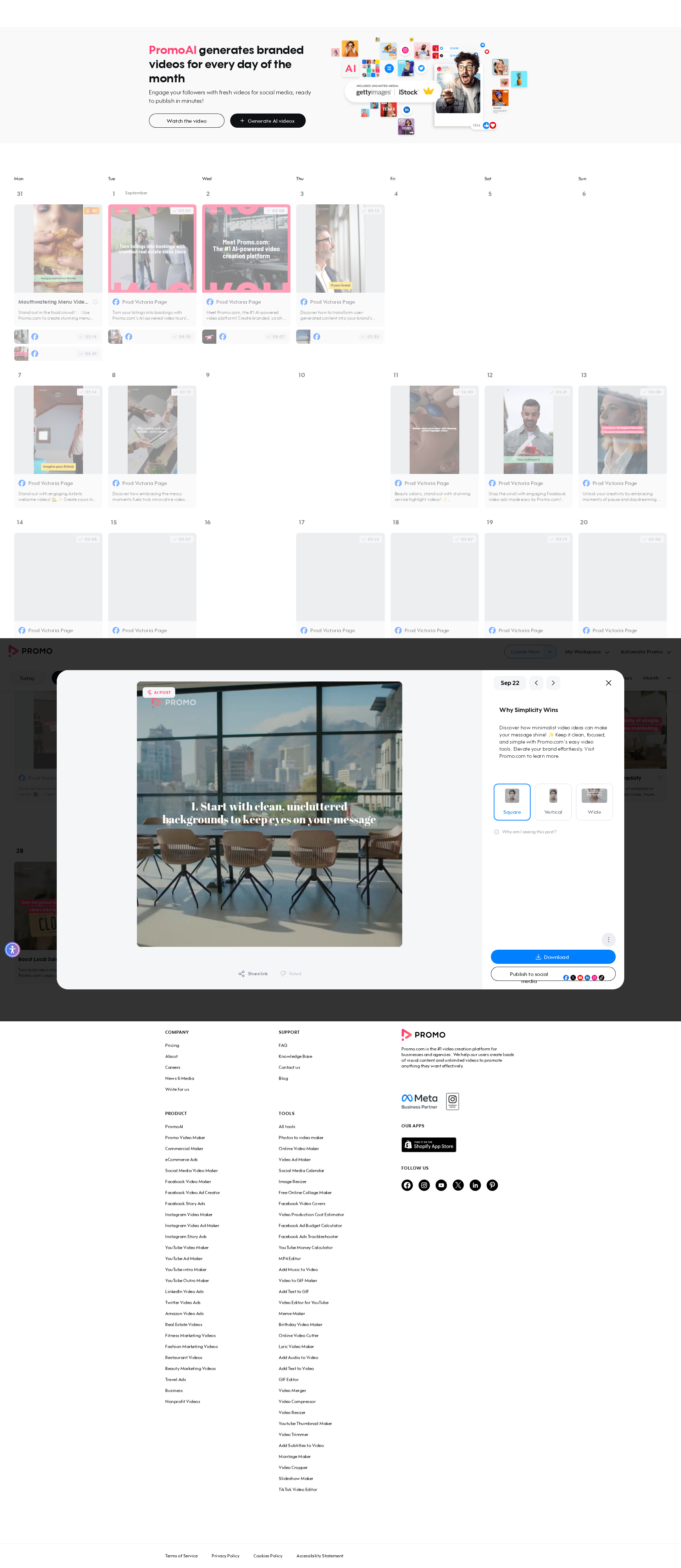Open Facebook from the Follow Us icons
Image resolution: width=681 pixels, height=1568 pixels.
point(407,1185)
